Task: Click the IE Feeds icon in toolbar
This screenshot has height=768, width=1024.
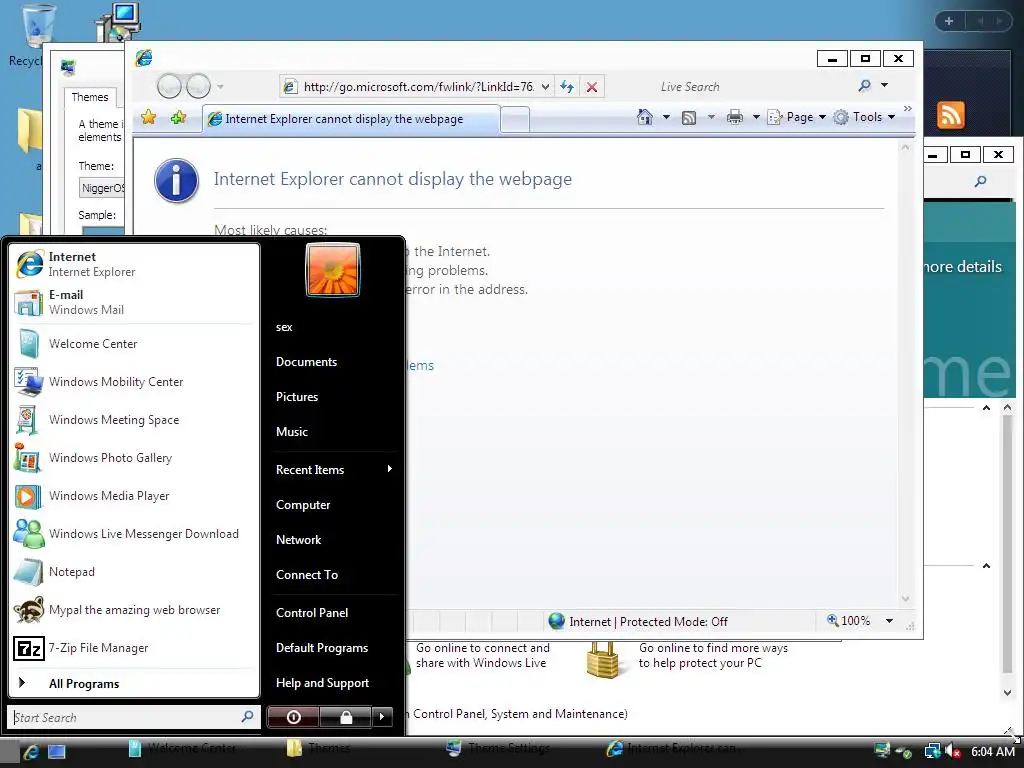Action: [689, 118]
